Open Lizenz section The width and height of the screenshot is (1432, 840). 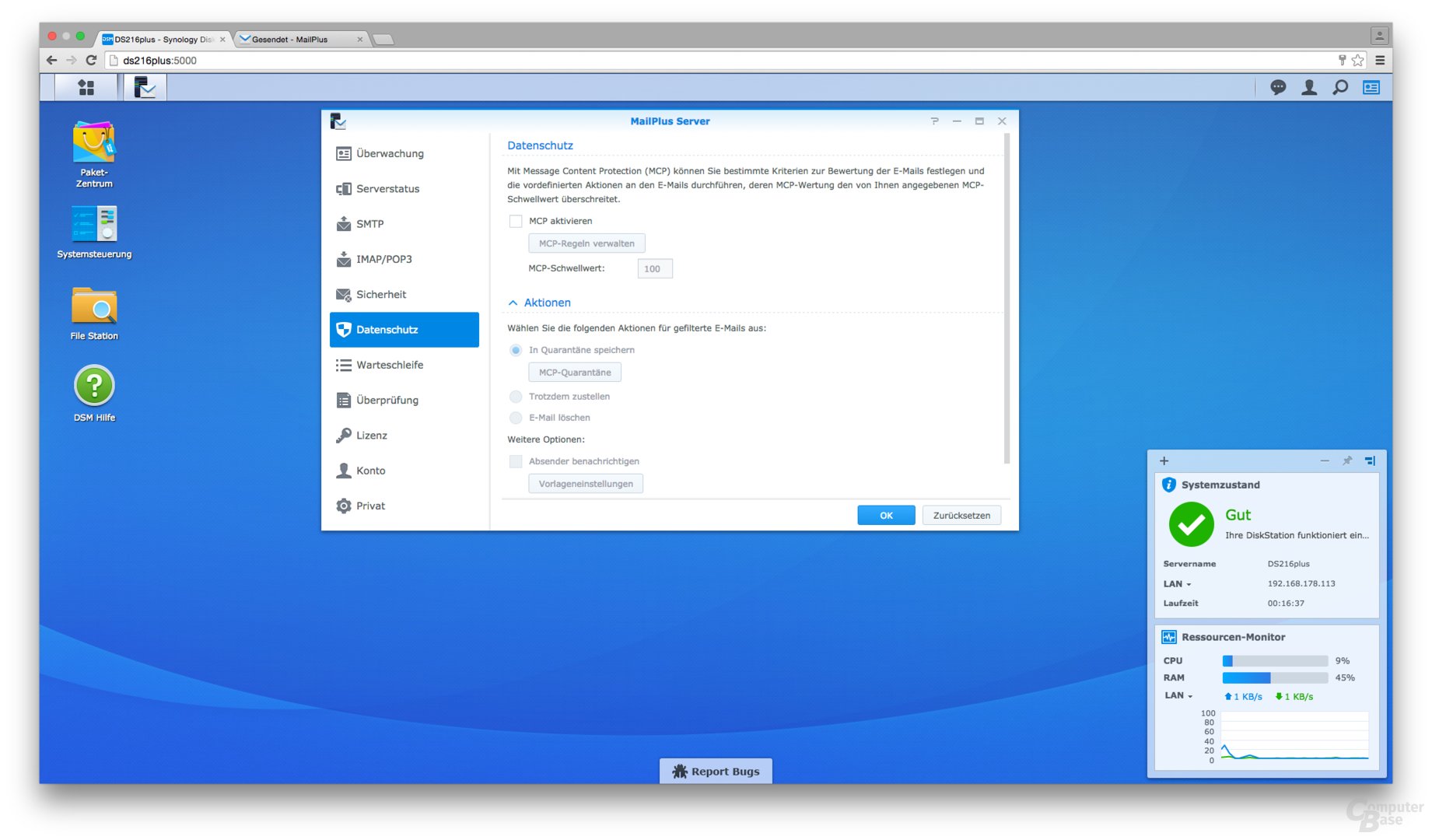[x=404, y=436]
